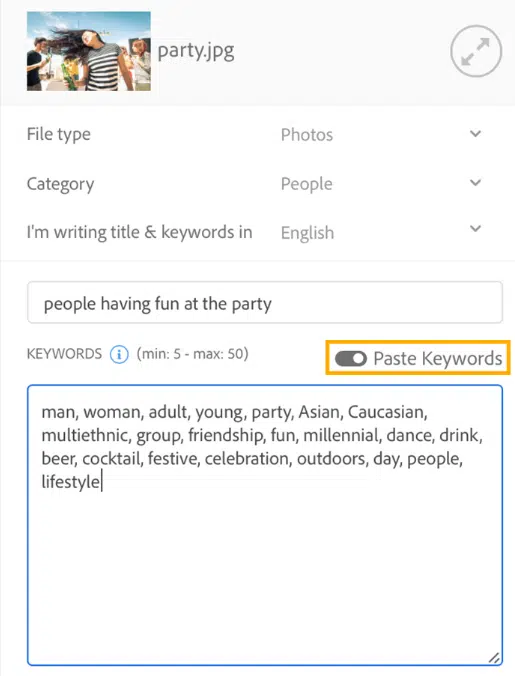Image resolution: width=515 pixels, height=676 pixels.
Task: Click the party.jpg thumbnail image
Action: pos(89,51)
